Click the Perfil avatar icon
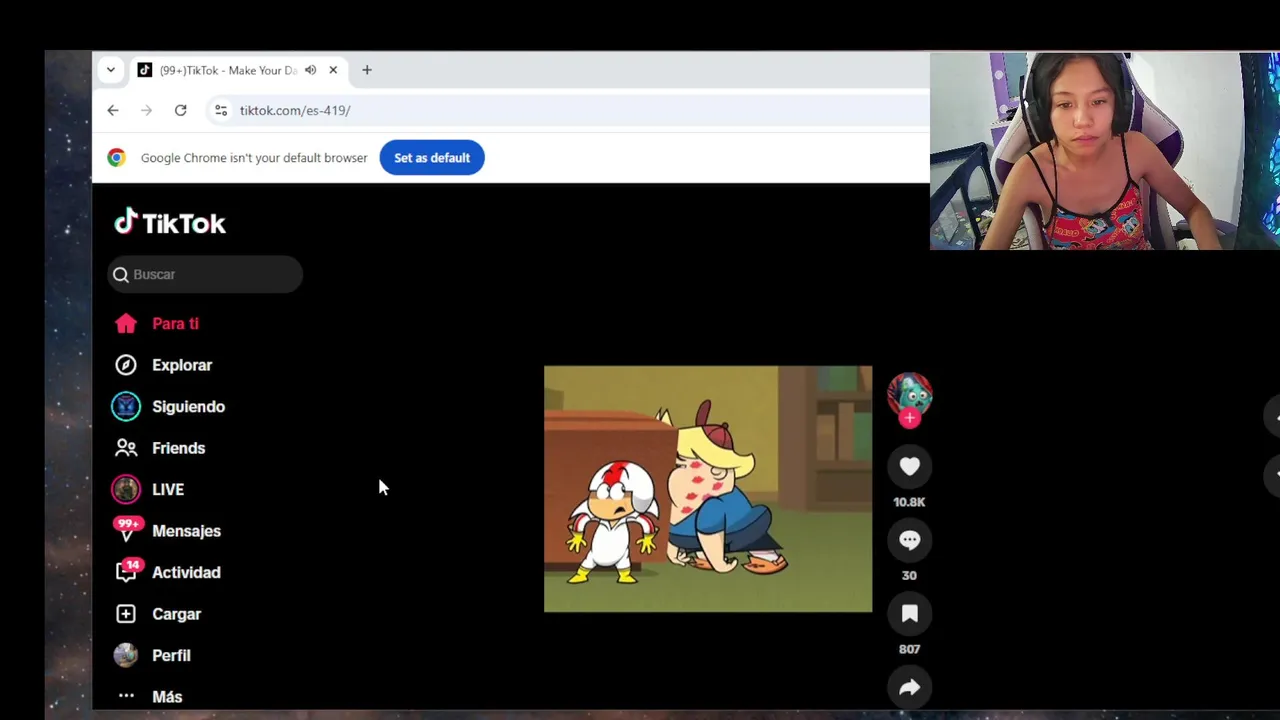 (125, 655)
